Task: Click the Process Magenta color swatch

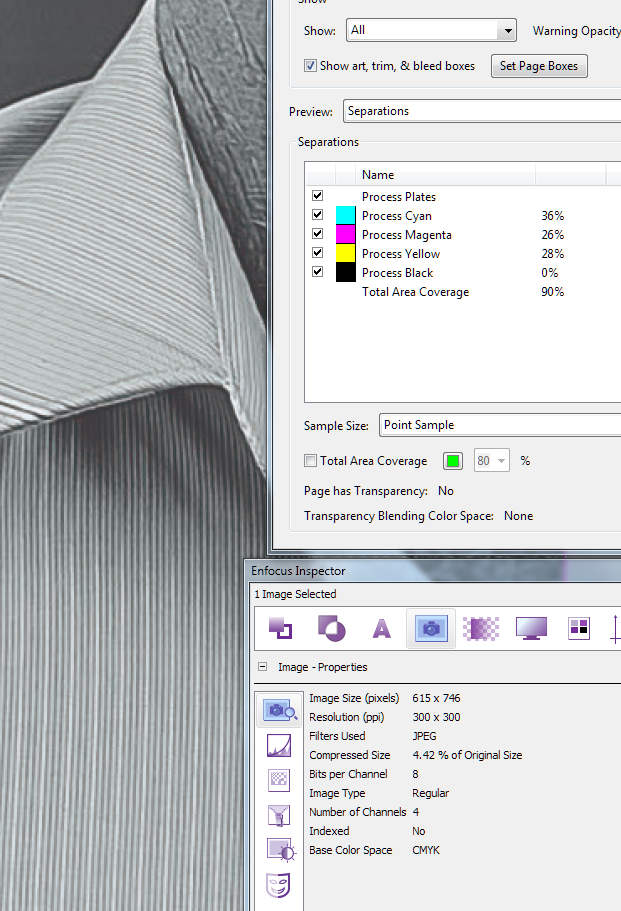Action: tap(346, 234)
